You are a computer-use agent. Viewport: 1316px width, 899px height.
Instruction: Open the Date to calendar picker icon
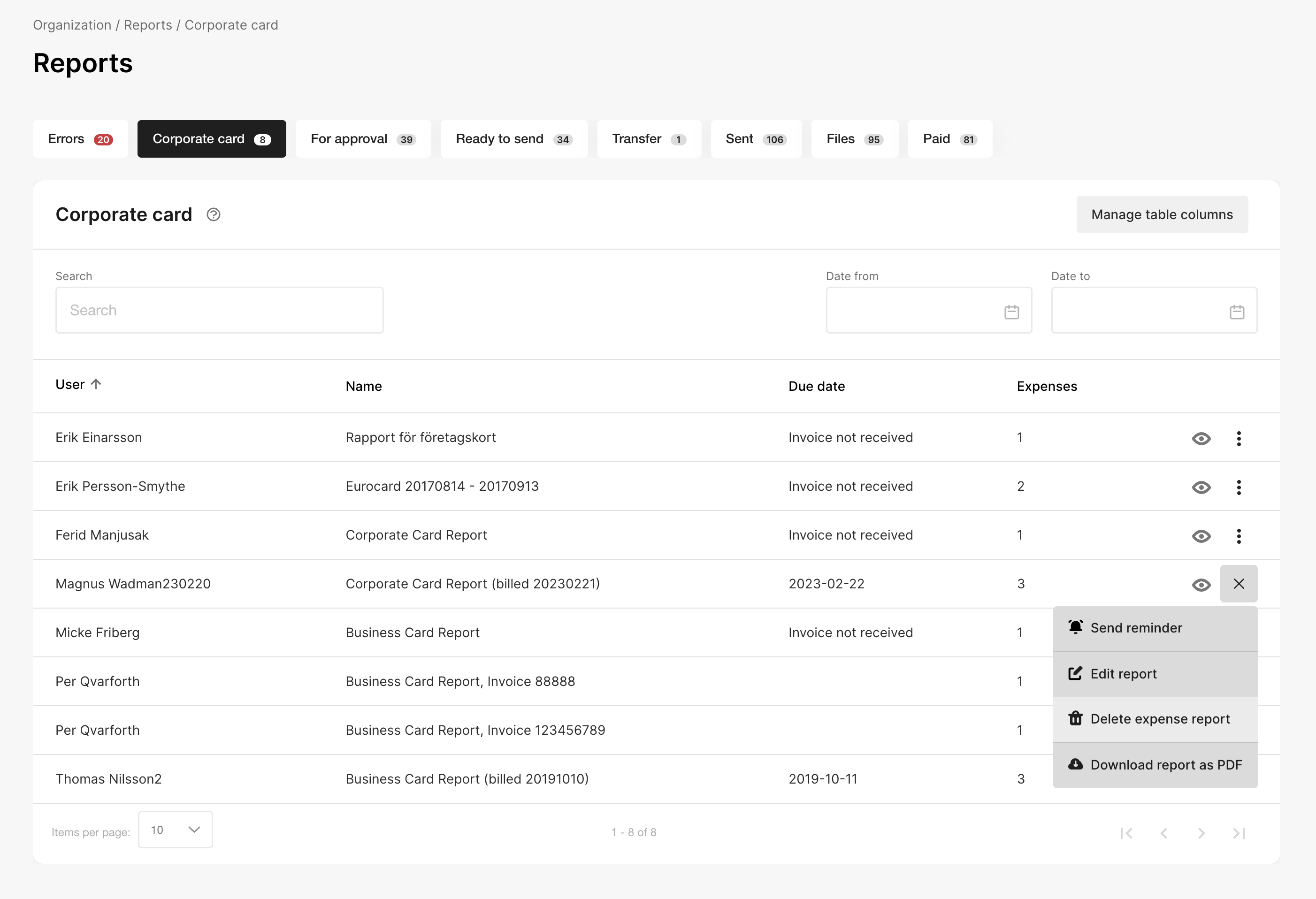pos(1237,312)
